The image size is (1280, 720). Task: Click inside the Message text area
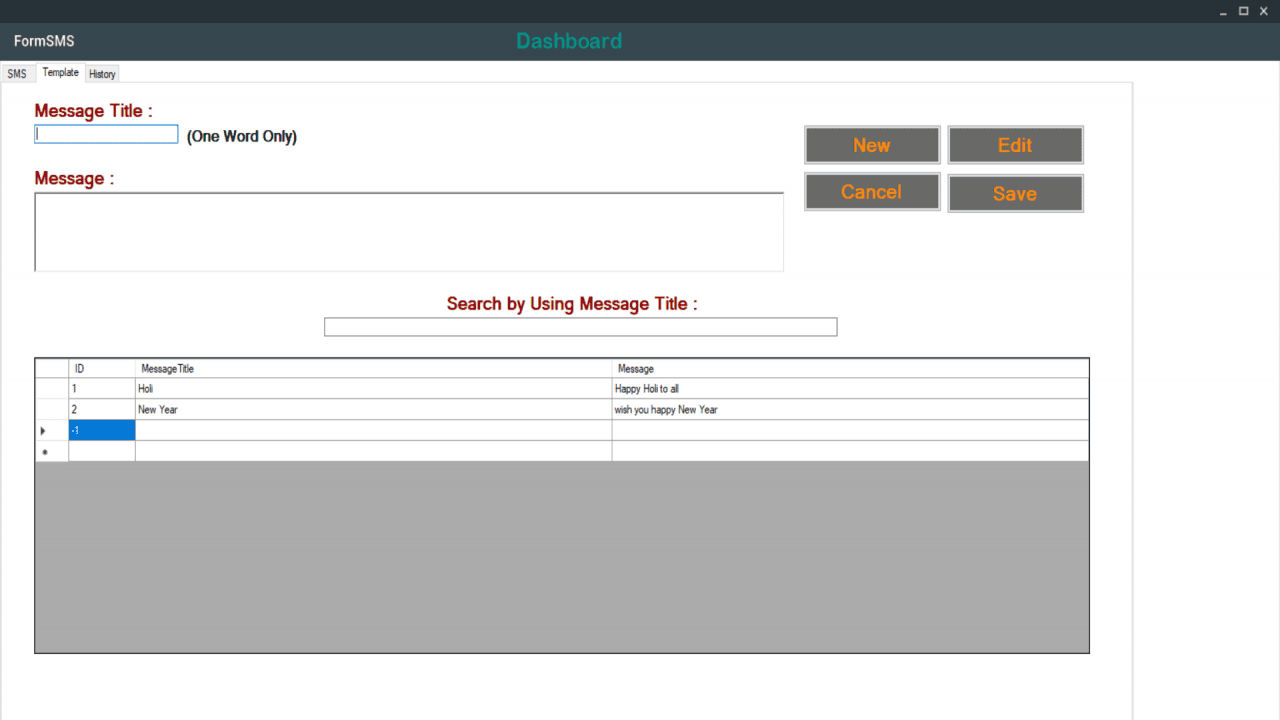(409, 232)
